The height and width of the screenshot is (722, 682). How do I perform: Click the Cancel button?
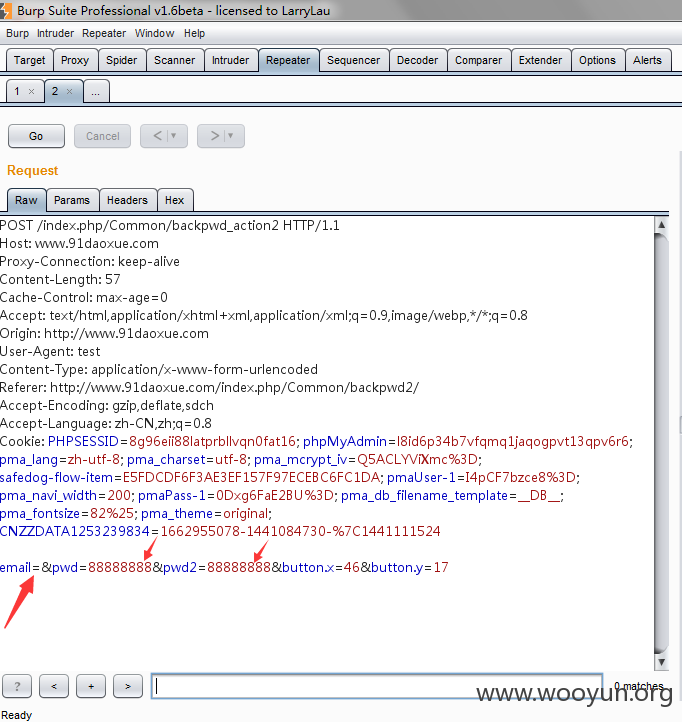click(x=102, y=136)
